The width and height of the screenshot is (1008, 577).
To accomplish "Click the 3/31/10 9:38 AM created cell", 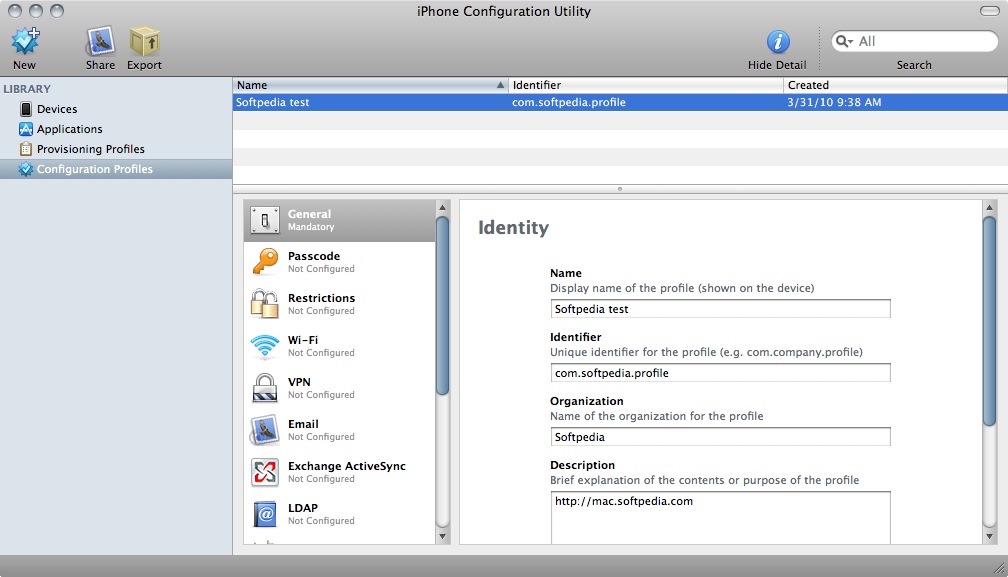I will (x=834, y=102).
